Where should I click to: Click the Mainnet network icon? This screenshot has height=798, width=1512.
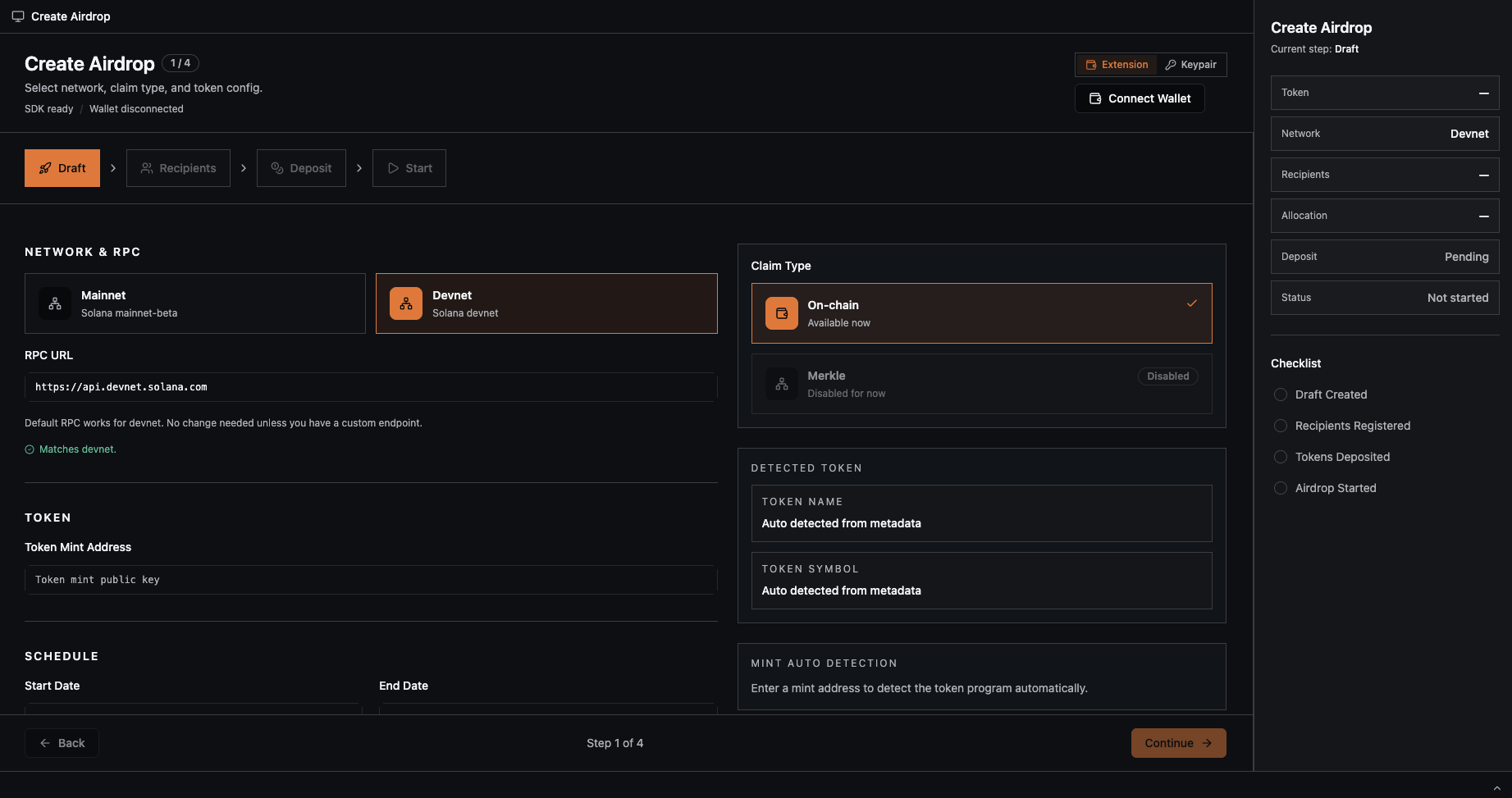pos(55,303)
